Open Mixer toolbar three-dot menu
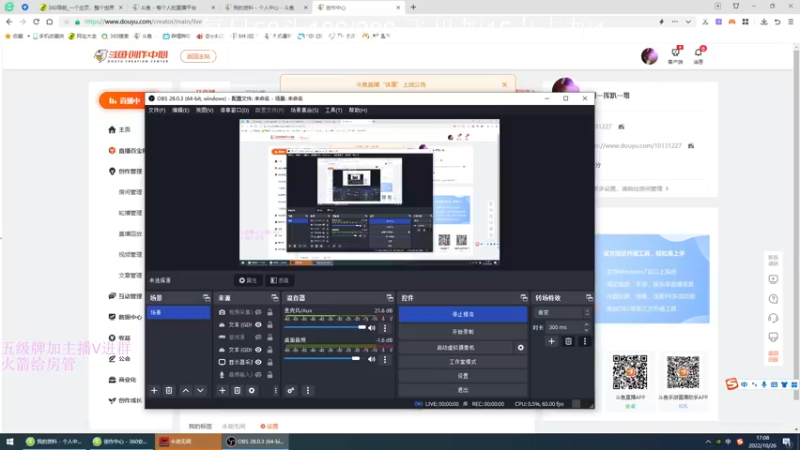This screenshot has height=450, width=800. coord(308,390)
